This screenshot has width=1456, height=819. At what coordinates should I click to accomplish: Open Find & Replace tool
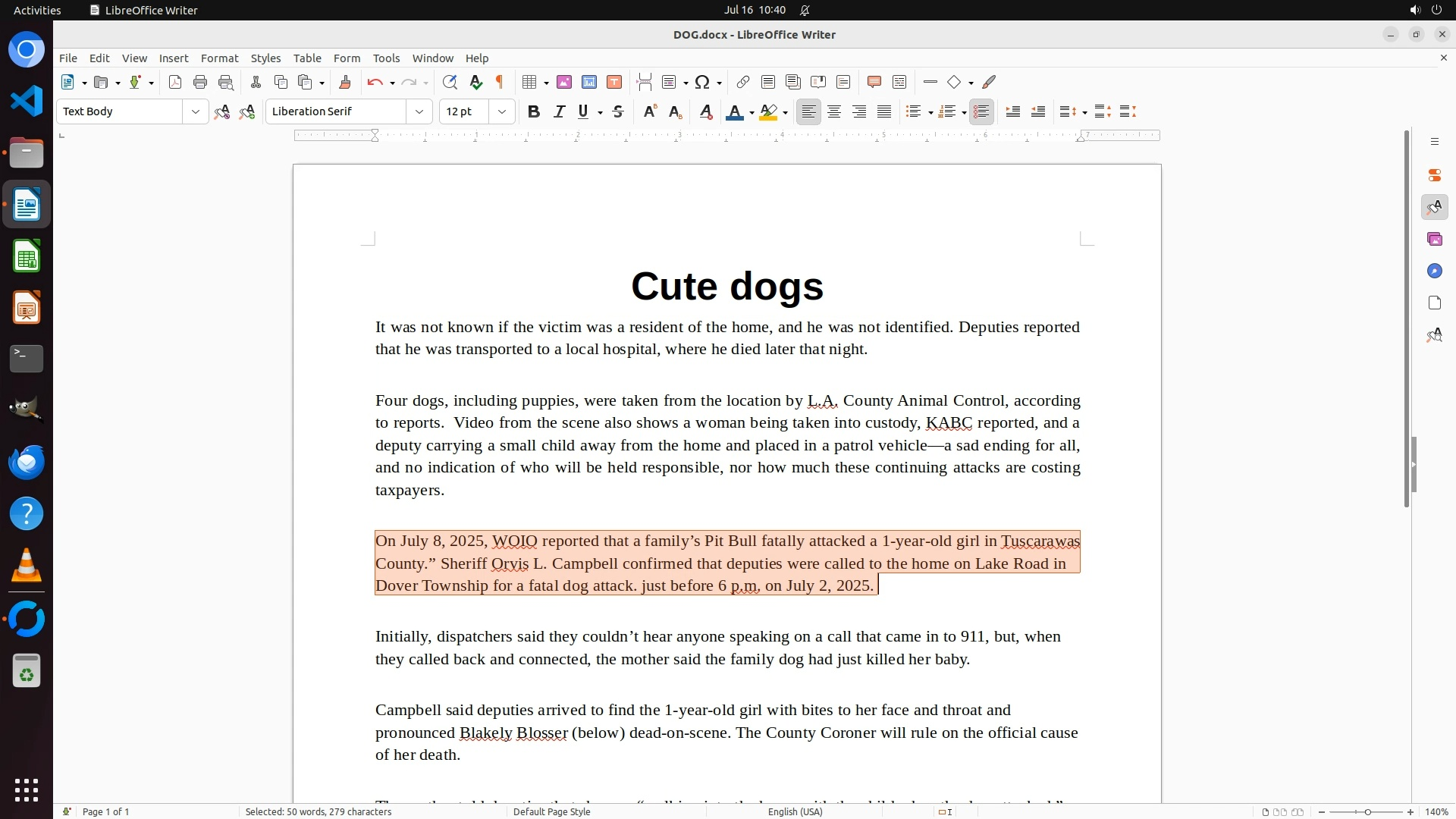(x=450, y=82)
